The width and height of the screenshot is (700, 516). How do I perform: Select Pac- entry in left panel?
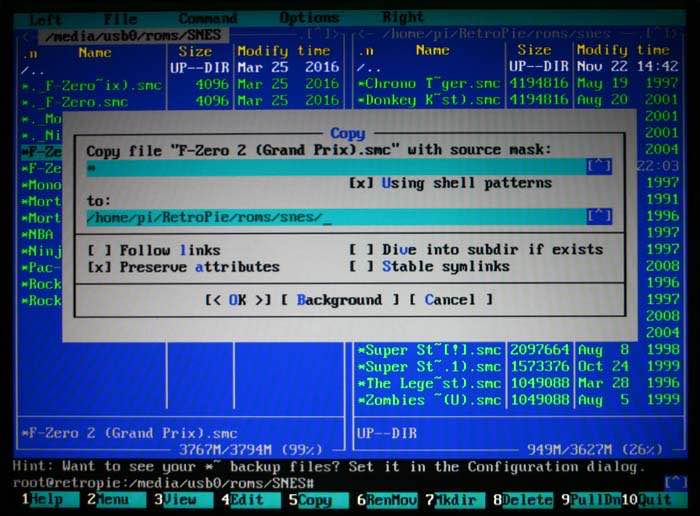[41, 267]
